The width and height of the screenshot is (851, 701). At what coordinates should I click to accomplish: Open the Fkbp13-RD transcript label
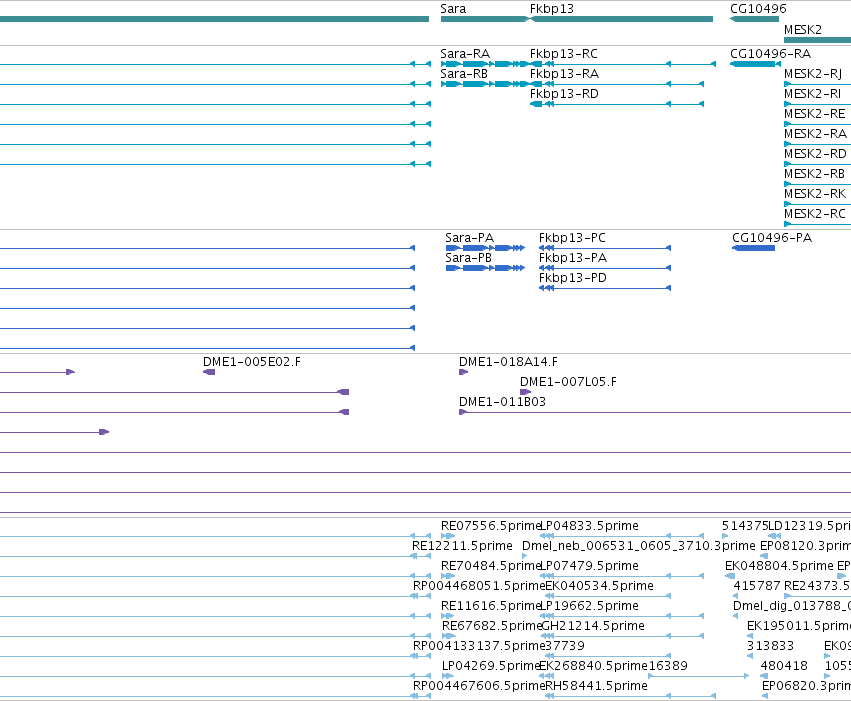click(564, 94)
